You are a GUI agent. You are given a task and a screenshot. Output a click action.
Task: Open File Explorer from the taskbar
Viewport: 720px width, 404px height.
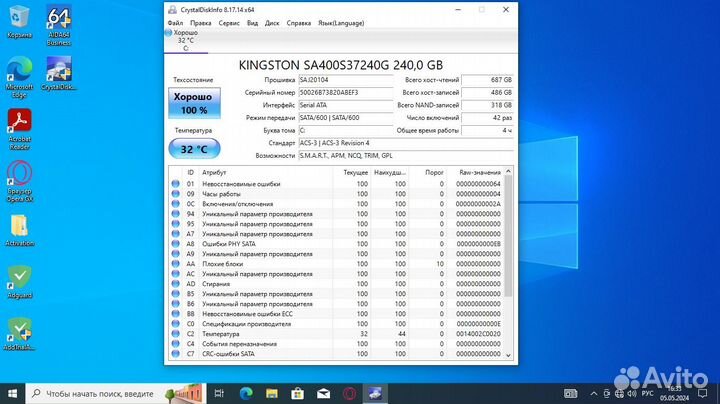271,393
